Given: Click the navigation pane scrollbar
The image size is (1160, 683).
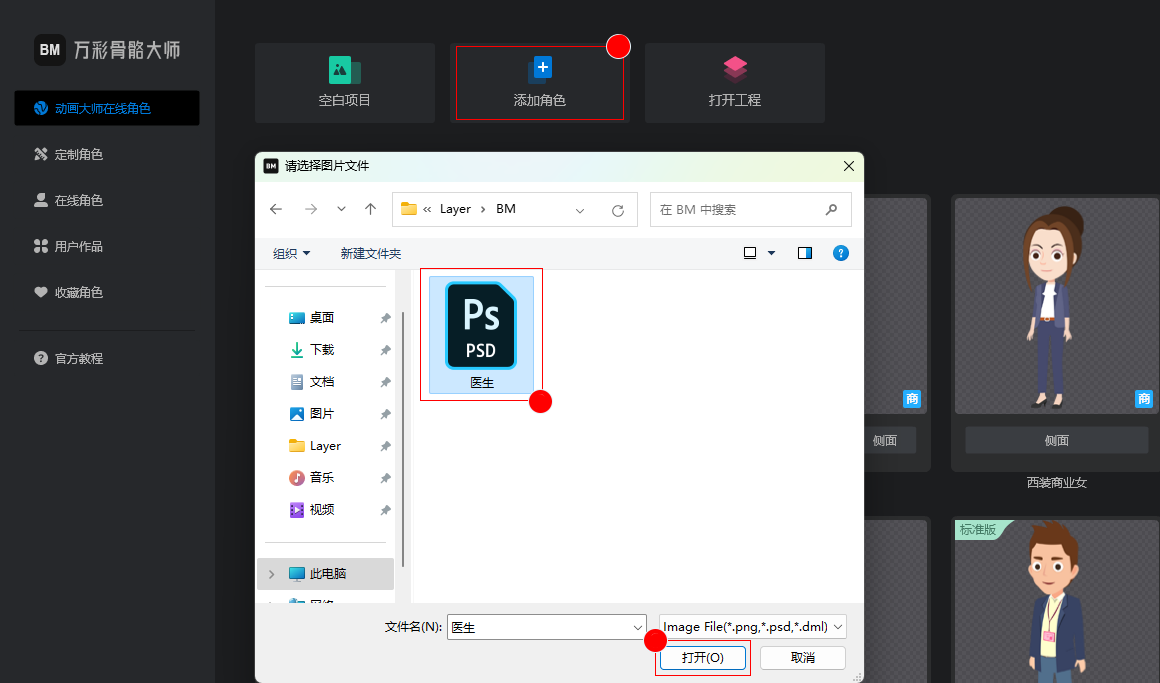Looking at the screenshot, I should [403, 437].
